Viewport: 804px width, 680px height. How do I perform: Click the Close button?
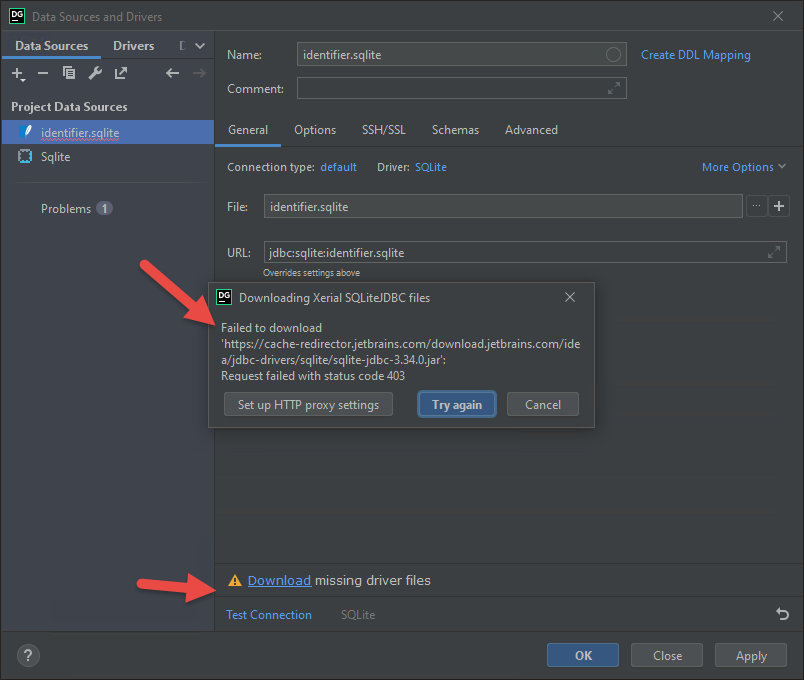point(667,655)
